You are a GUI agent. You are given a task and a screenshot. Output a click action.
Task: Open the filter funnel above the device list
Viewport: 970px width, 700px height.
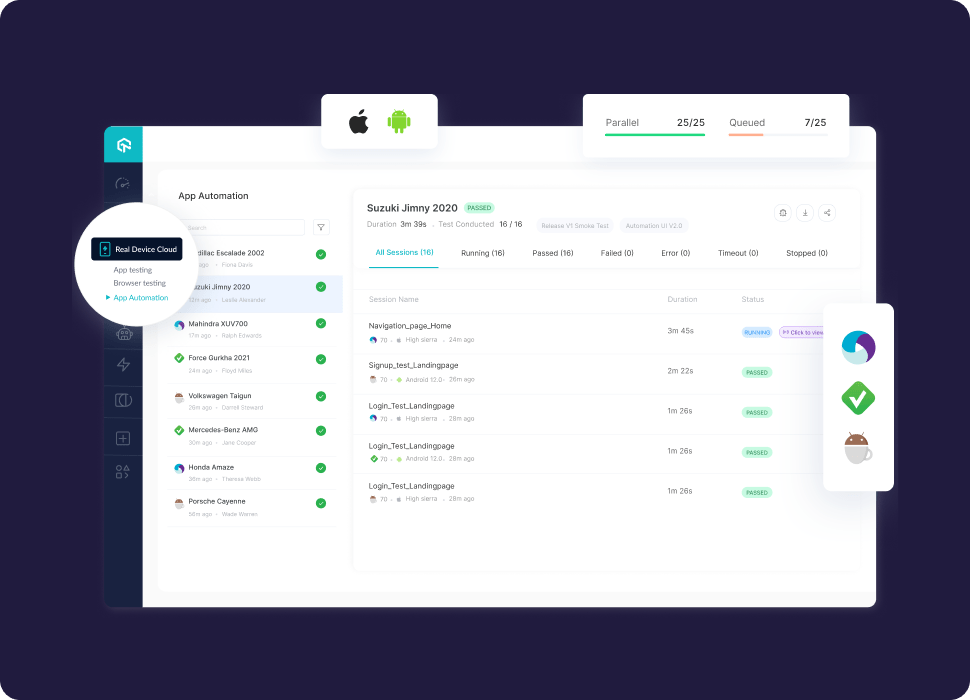click(321, 227)
